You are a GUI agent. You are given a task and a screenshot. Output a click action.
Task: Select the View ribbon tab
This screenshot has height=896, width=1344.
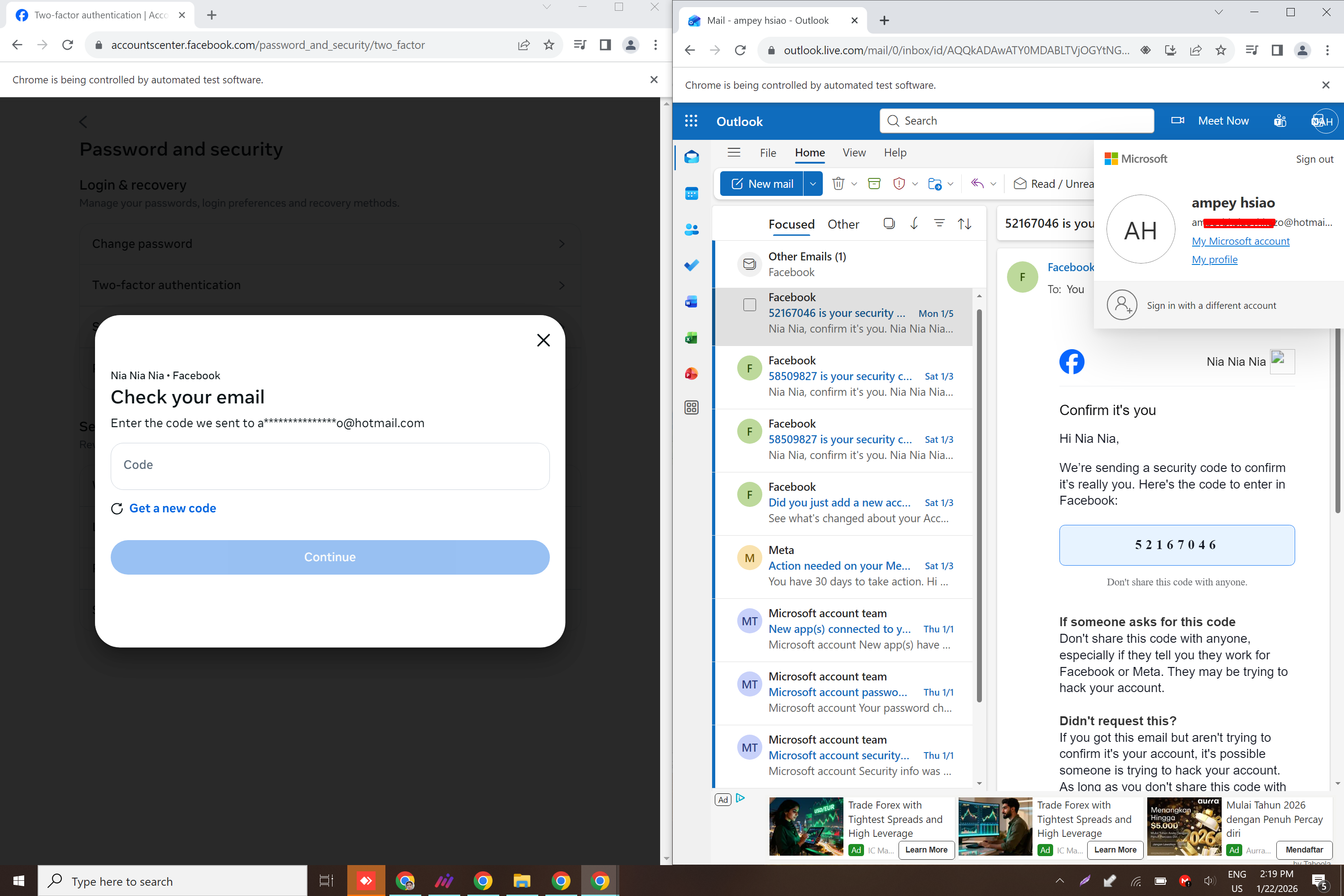tap(854, 152)
